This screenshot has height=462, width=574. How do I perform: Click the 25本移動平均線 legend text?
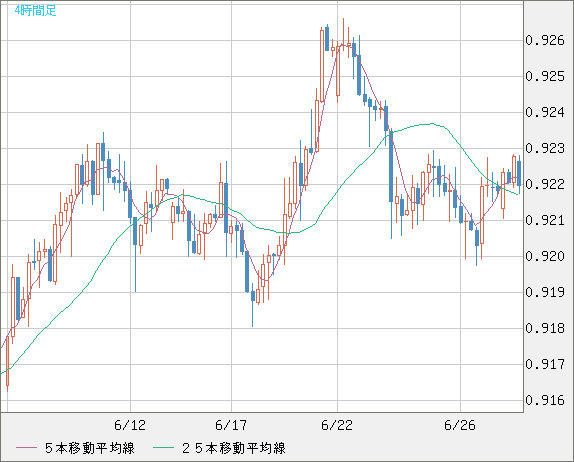[x=234, y=448]
